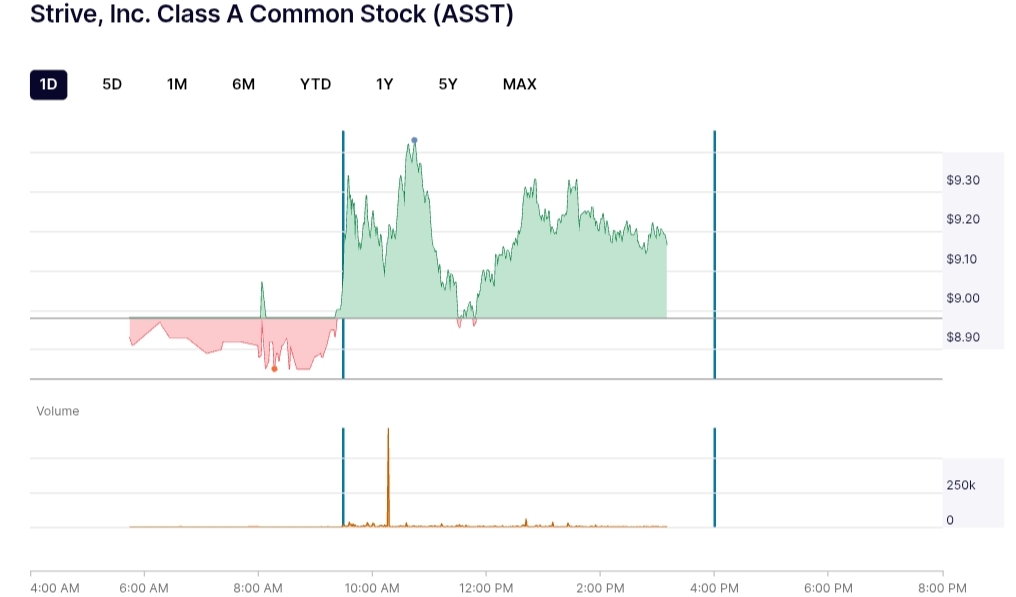This screenshot has height=597, width=1016.
Task: Select the 1D time range tab
Action: (48, 84)
